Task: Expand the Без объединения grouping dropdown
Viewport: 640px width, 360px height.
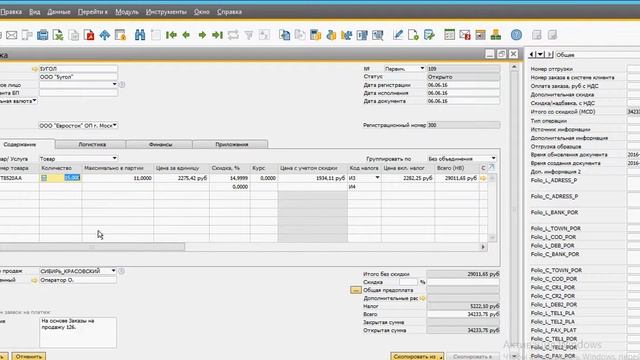Action: 493,158
